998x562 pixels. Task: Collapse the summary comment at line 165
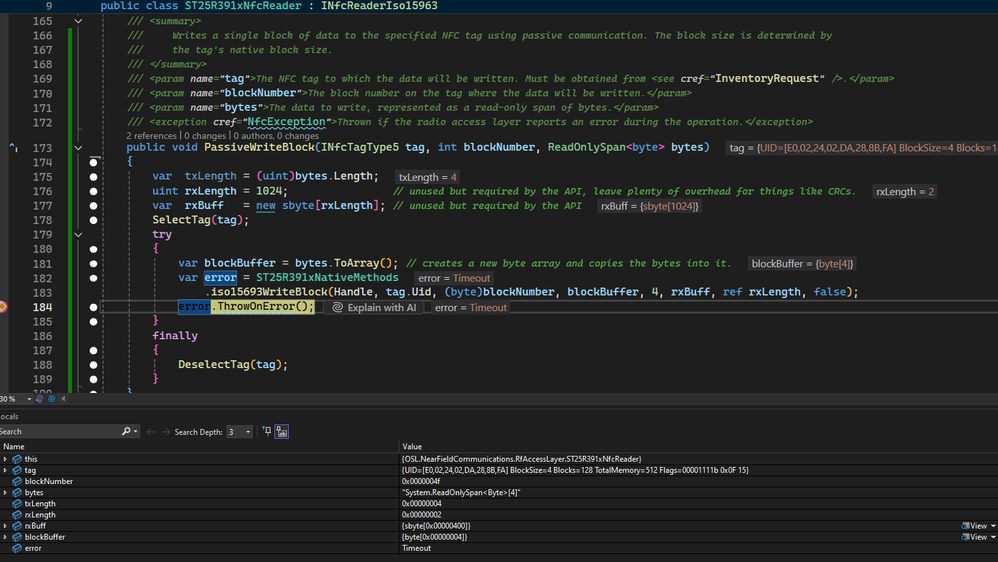(78, 21)
